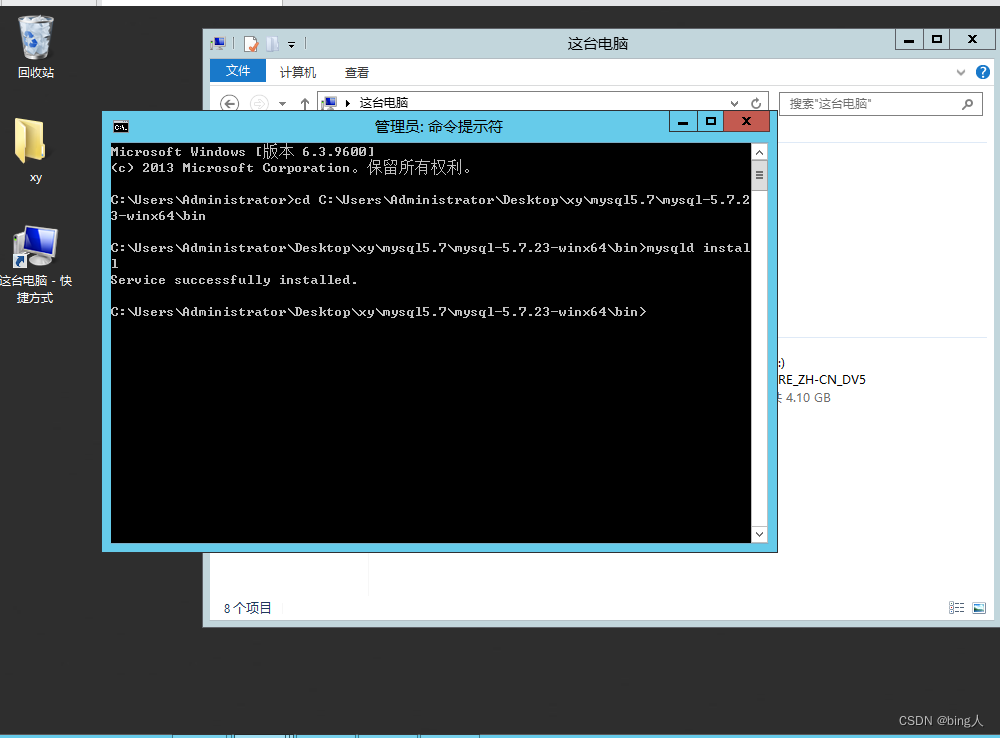The image size is (1000, 738).
Task: Click the 4.10 GB drive size text
Action: click(808, 398)
